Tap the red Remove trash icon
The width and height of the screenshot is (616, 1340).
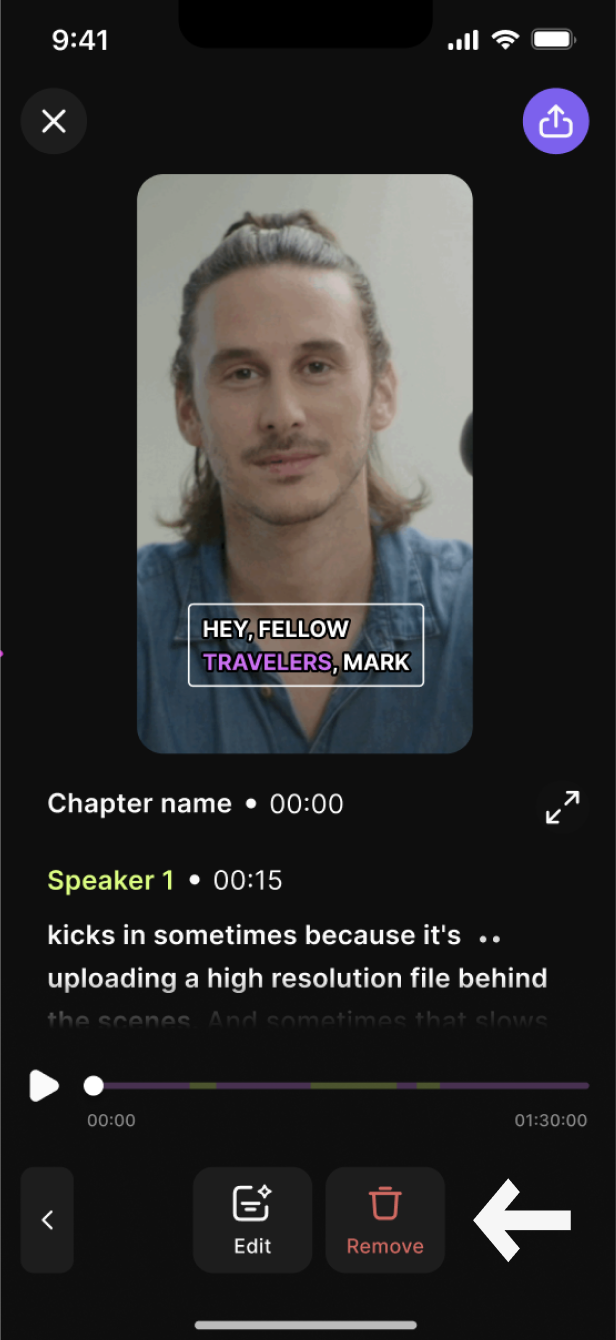tap(385, 1219)
